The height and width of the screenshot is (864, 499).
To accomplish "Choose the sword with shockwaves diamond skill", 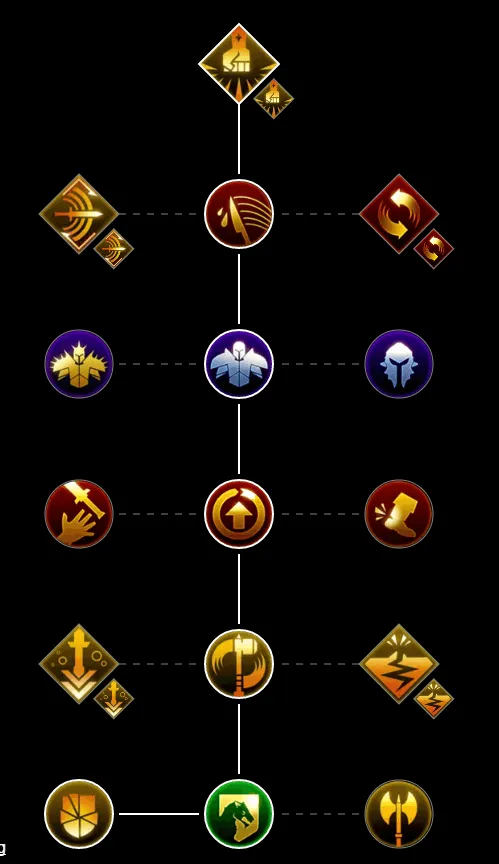I will coord(79,214).
